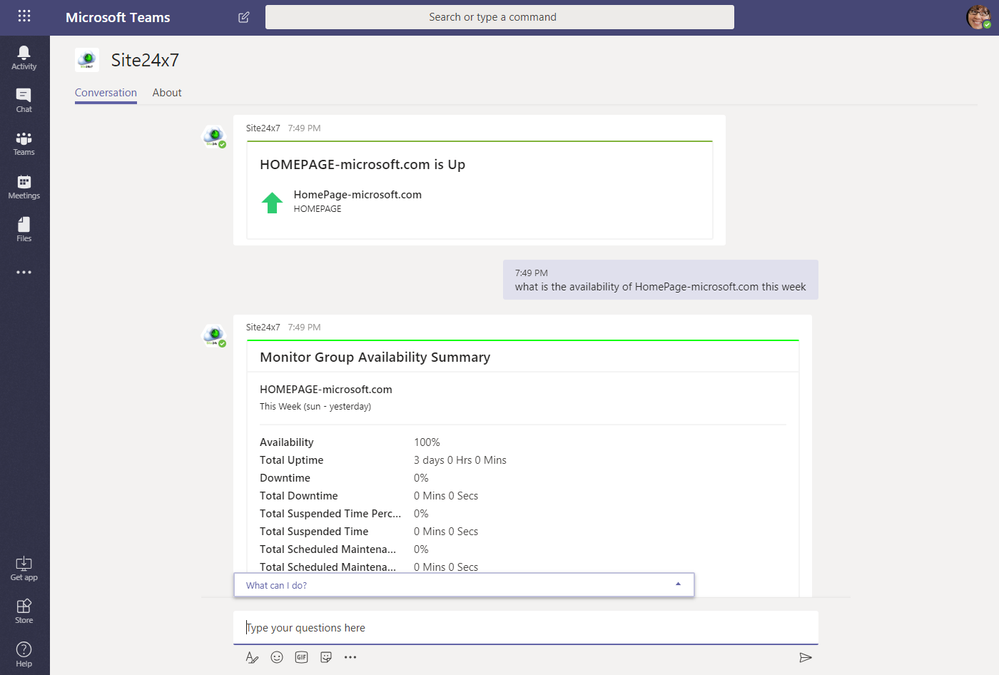Viewport: 999px width, 675px height.
Task: Start a new chat with compose icon
Action: click(243, 17)
